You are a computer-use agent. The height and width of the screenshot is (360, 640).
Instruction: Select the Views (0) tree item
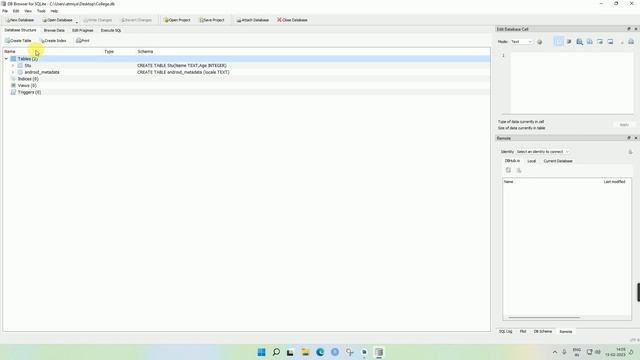click(27, 86)
